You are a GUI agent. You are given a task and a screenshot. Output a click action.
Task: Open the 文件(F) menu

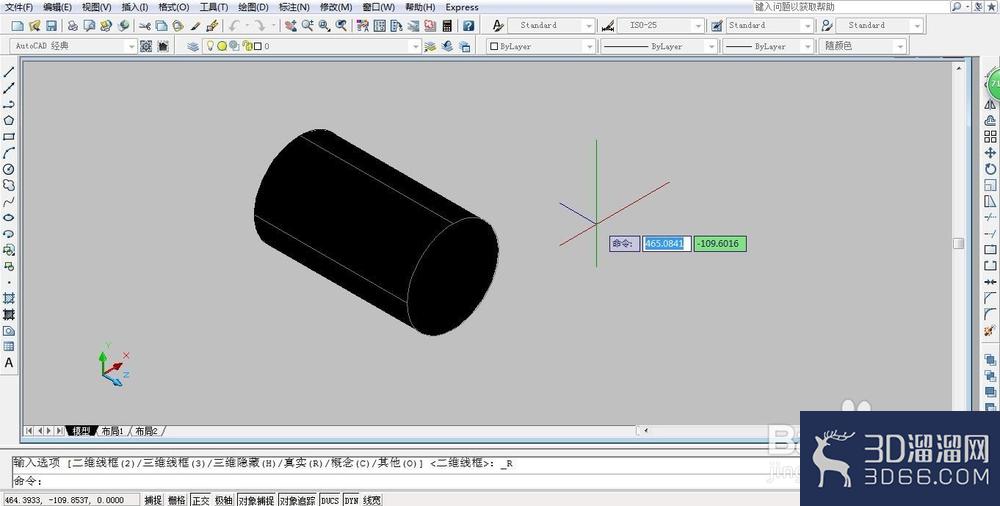[18, 7]
